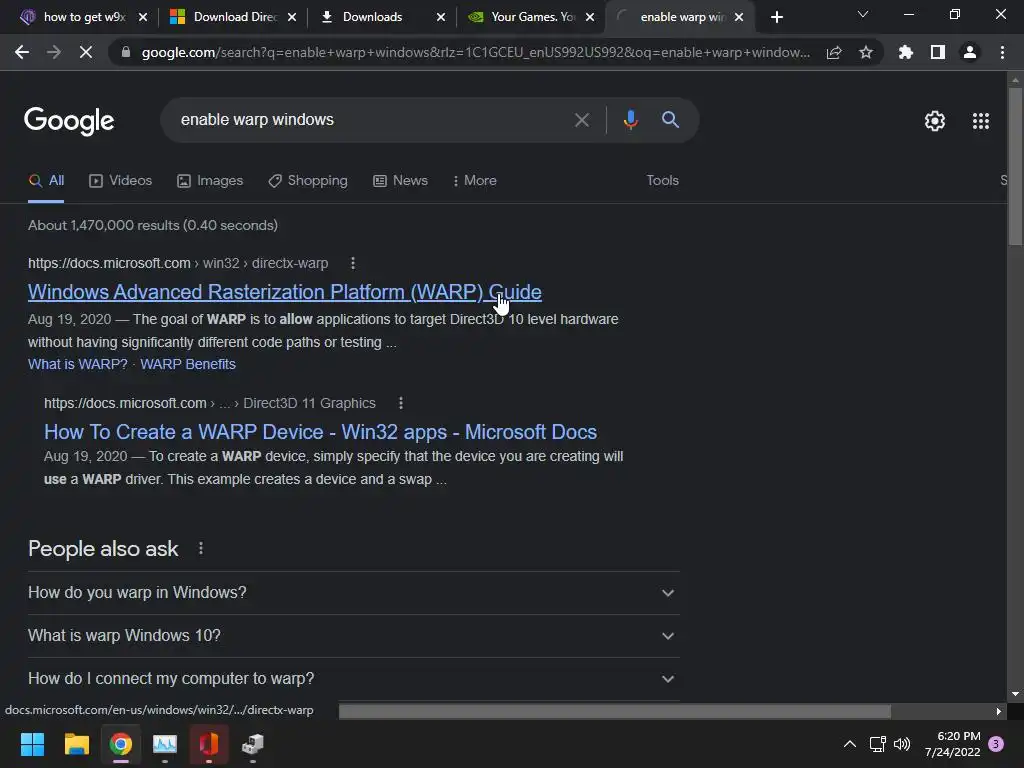This screenshot has width=1024, height=768.
Task: Open options for Direct3D 11 Graphics result
Action: click(x=401, y=403)
